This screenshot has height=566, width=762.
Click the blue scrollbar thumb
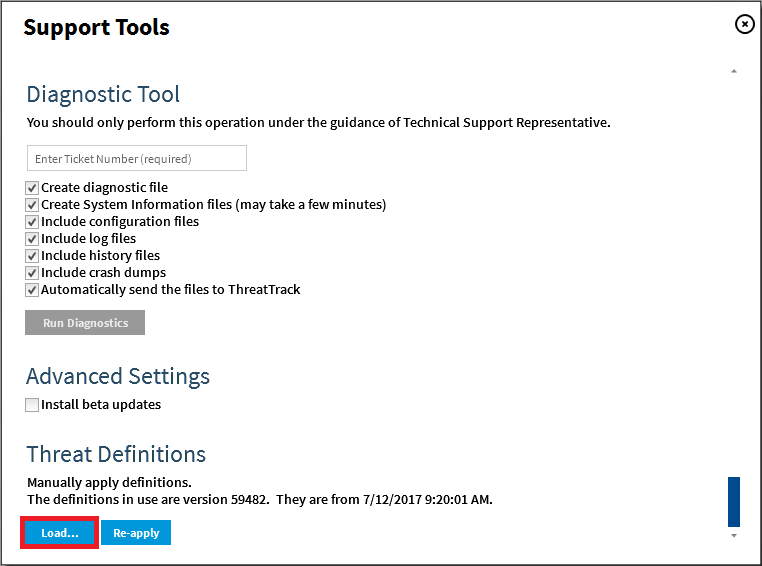pos(734,501)
